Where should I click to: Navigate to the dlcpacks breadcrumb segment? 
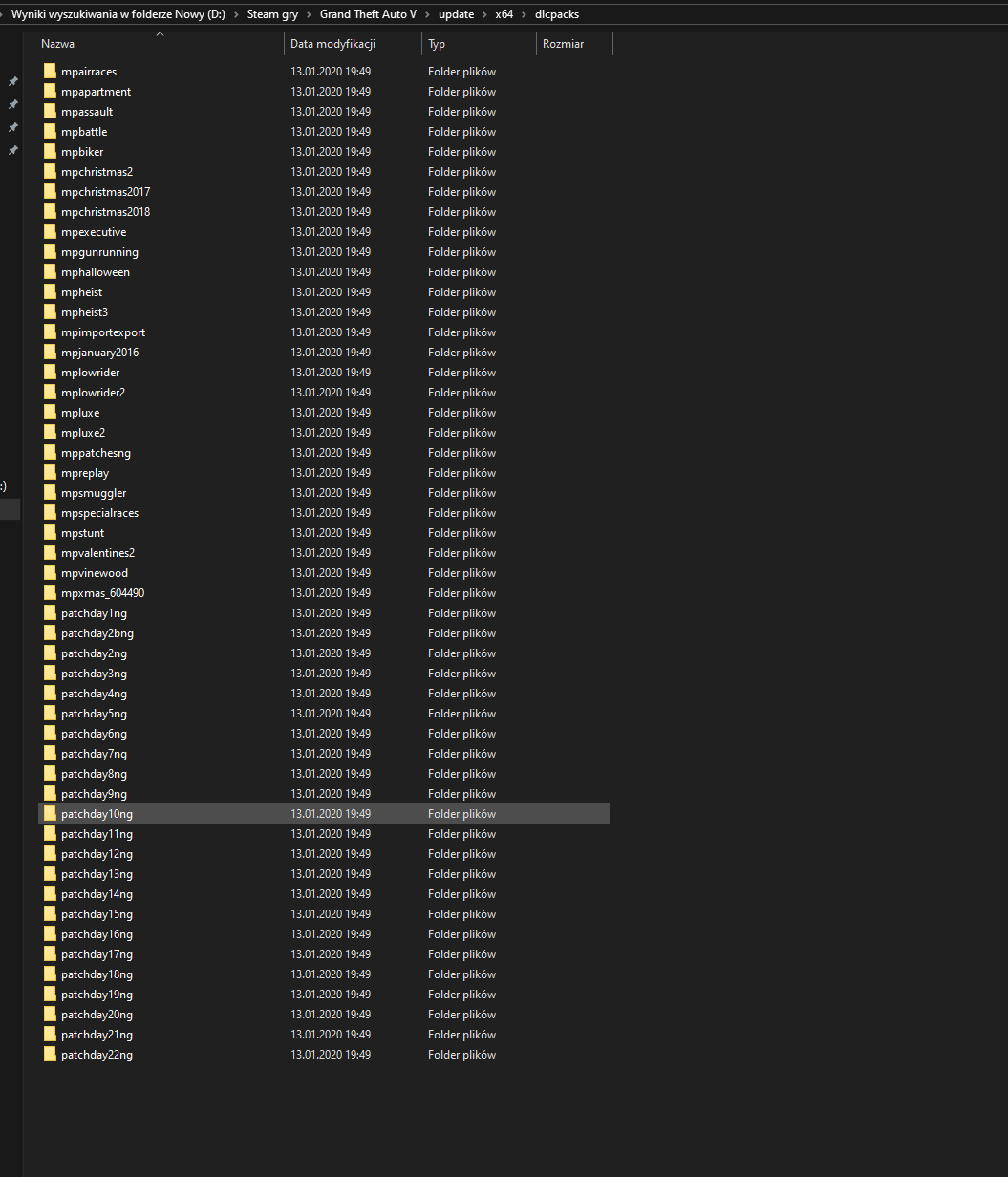tap(557, 14)
